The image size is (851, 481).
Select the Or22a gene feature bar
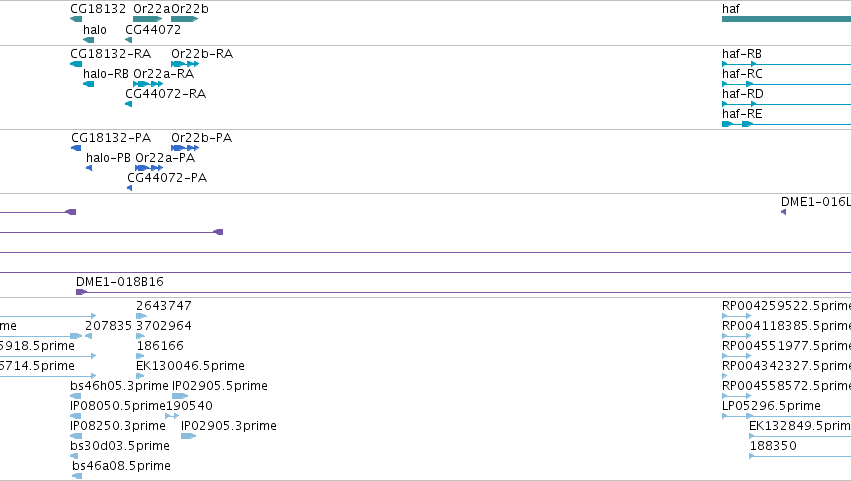[x=148, y=19]
